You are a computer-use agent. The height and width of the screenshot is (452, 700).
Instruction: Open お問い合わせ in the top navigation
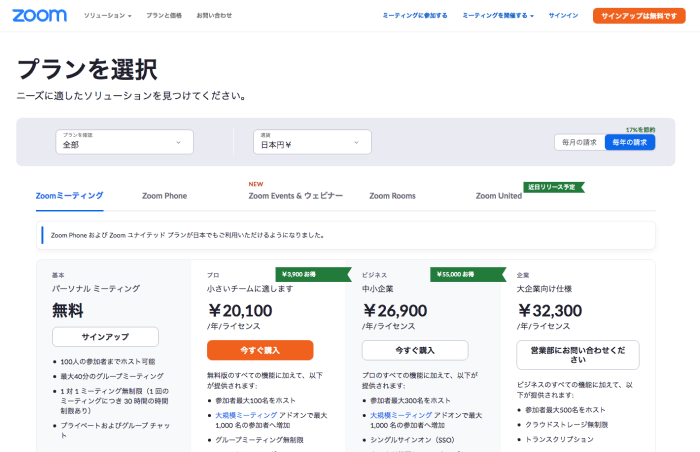click(x=214, y=16)
